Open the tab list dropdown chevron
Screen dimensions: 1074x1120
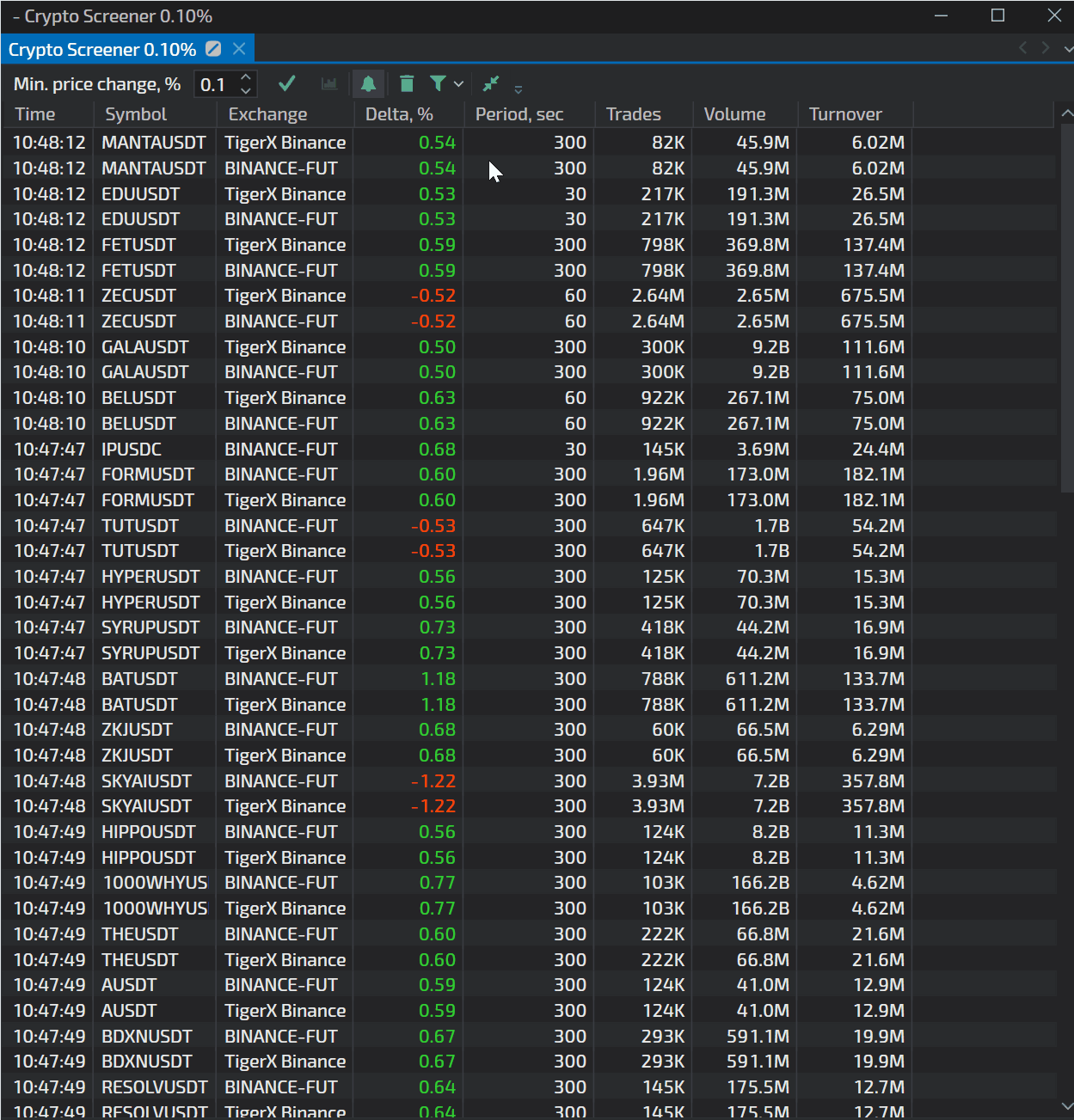pyautogui.click(x=1067, y=49)
